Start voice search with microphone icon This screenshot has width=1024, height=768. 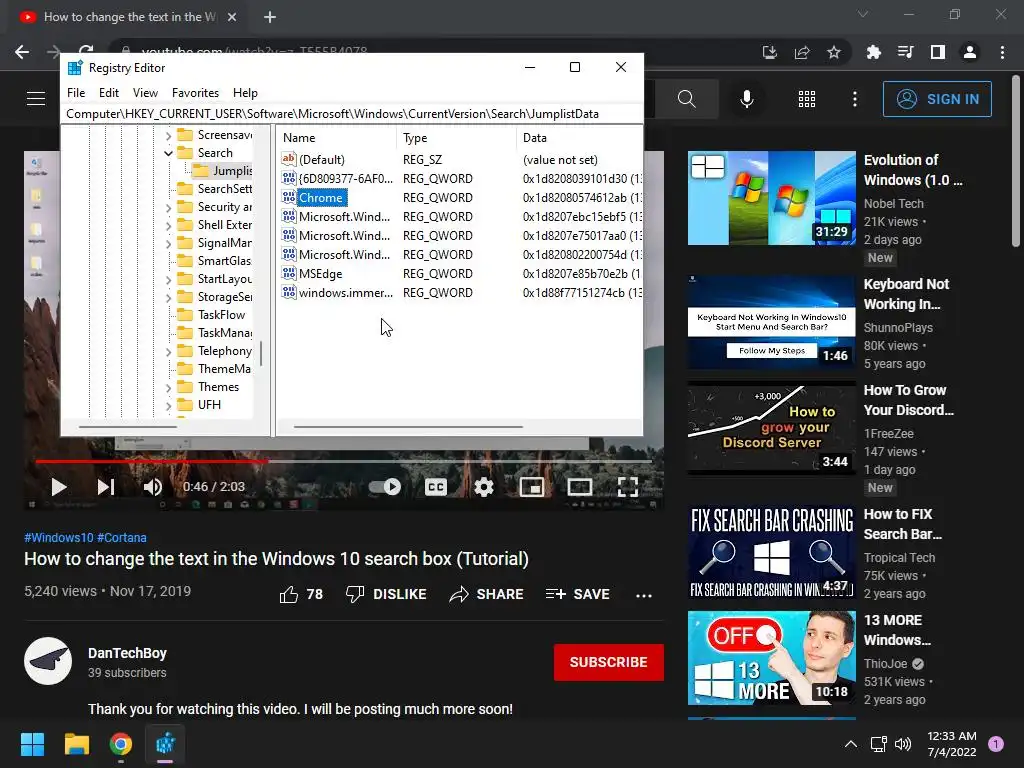tap(747, 99)
